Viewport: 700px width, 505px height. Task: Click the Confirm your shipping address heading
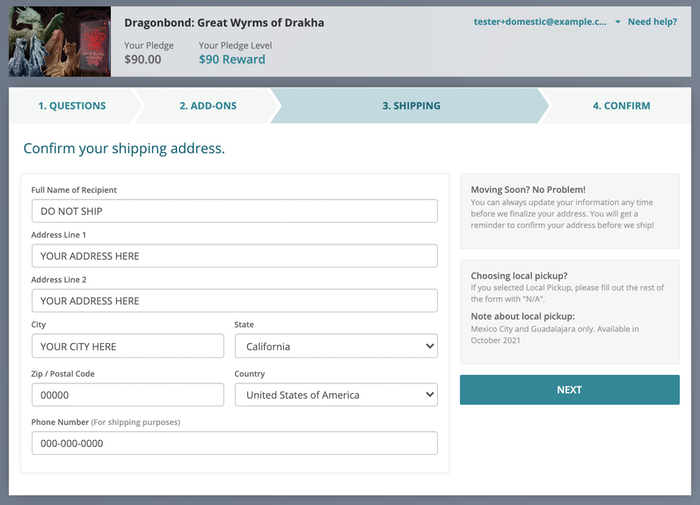tap(124, 148)
